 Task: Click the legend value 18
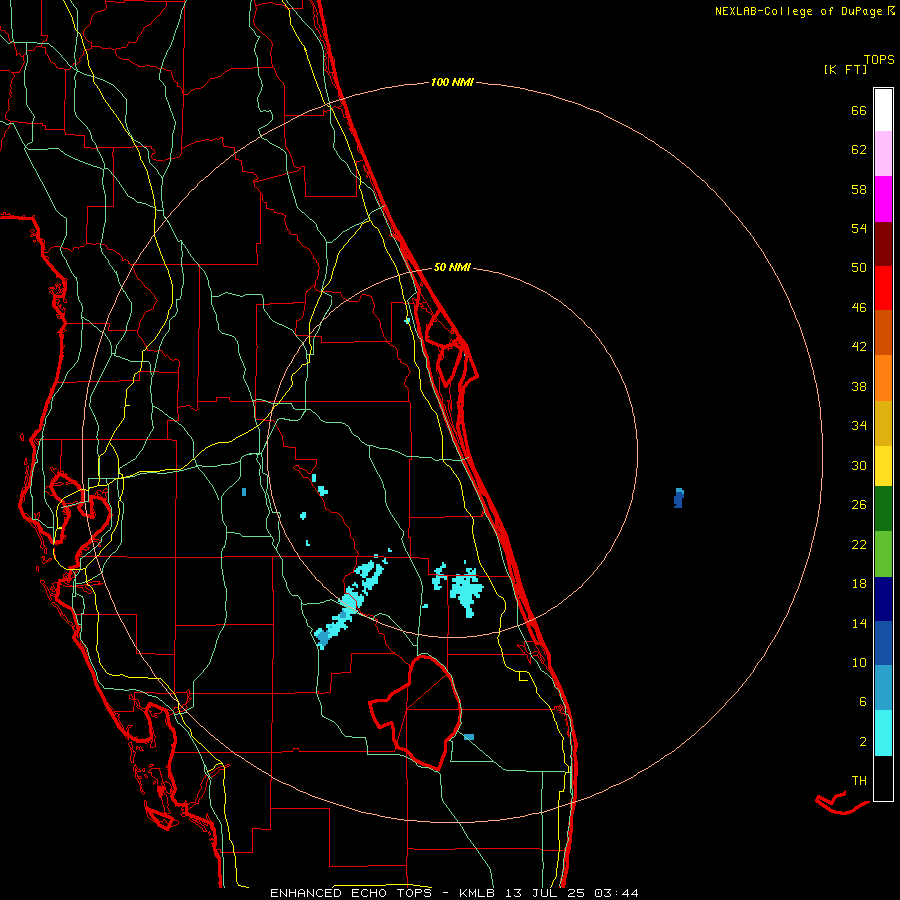(x=859, y=584)
